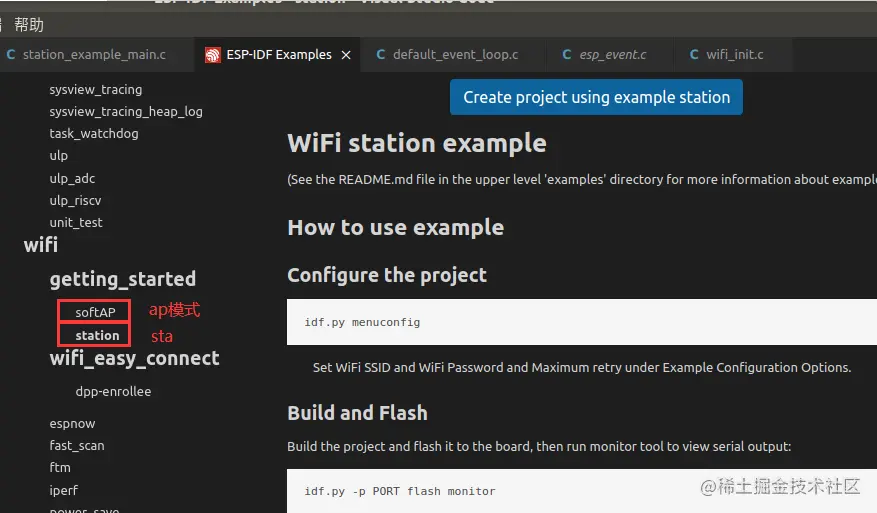Switch to the default_event_loop.c tab
Image resolution: width=877 pixels, height=513 pixels.
coord(455,55)
